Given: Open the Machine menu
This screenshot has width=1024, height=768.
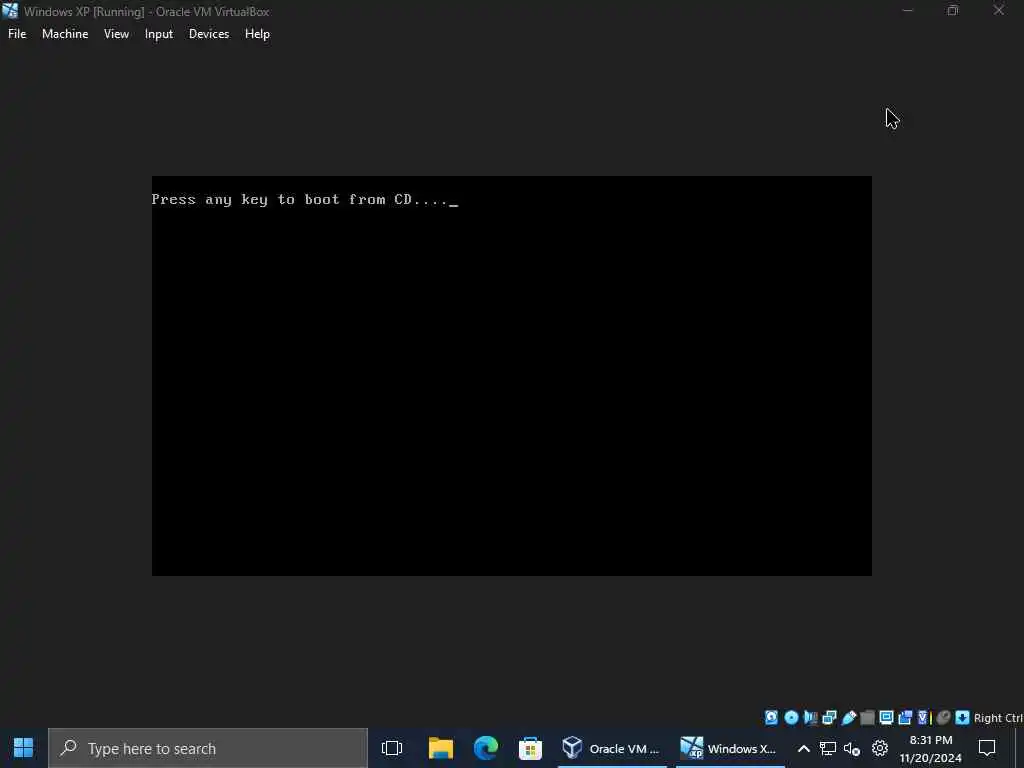Looking at the screenshot, I should [x=65, y=34].
